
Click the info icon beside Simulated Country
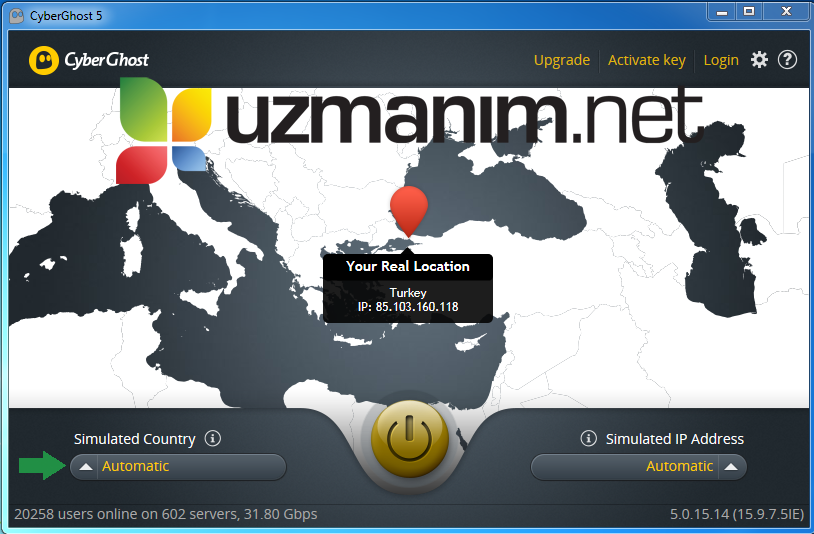click(x=212, y=438)
